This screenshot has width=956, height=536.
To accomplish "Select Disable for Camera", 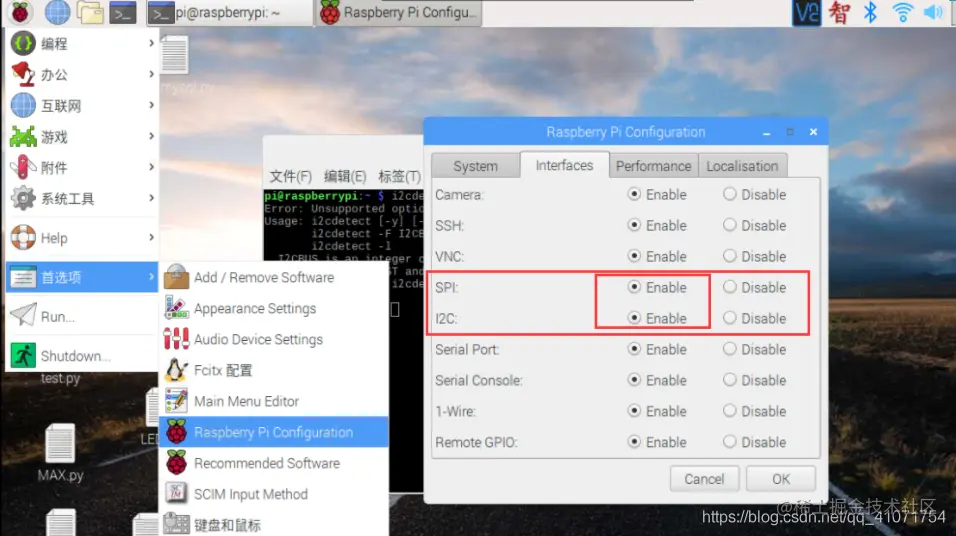I will tap(729, 194).
